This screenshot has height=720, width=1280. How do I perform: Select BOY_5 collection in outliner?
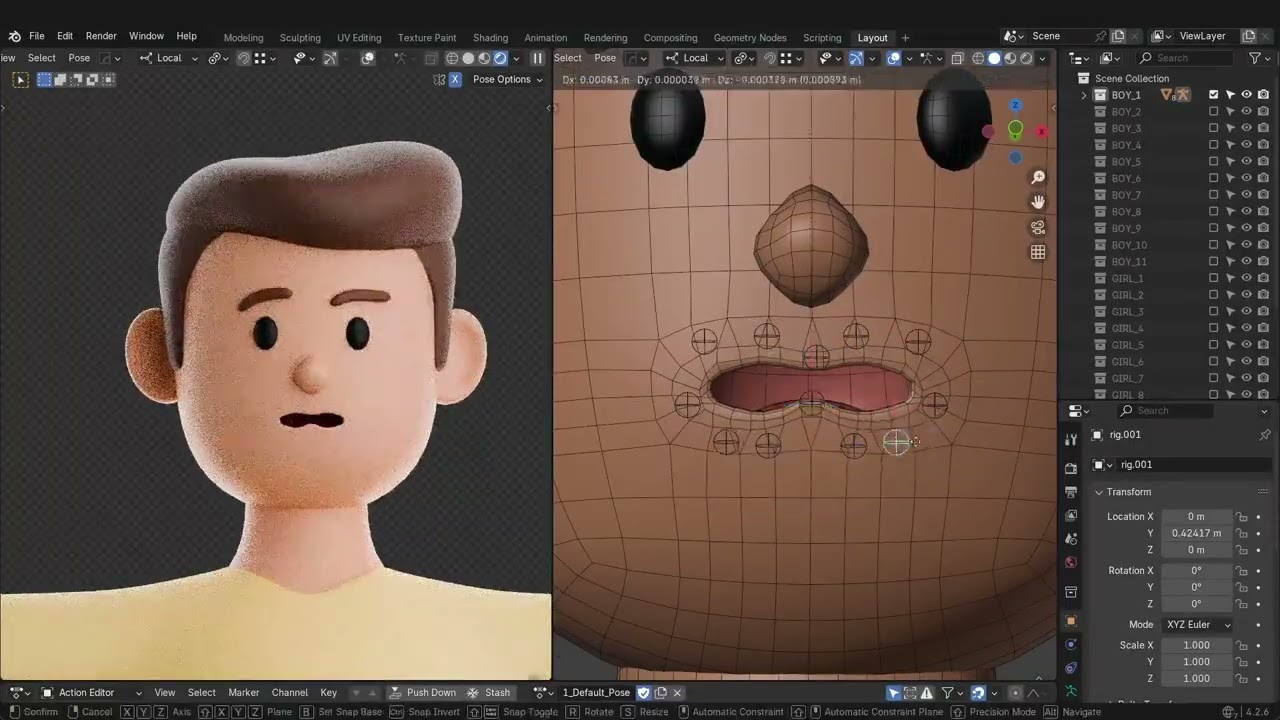(x=1126, y=162)
